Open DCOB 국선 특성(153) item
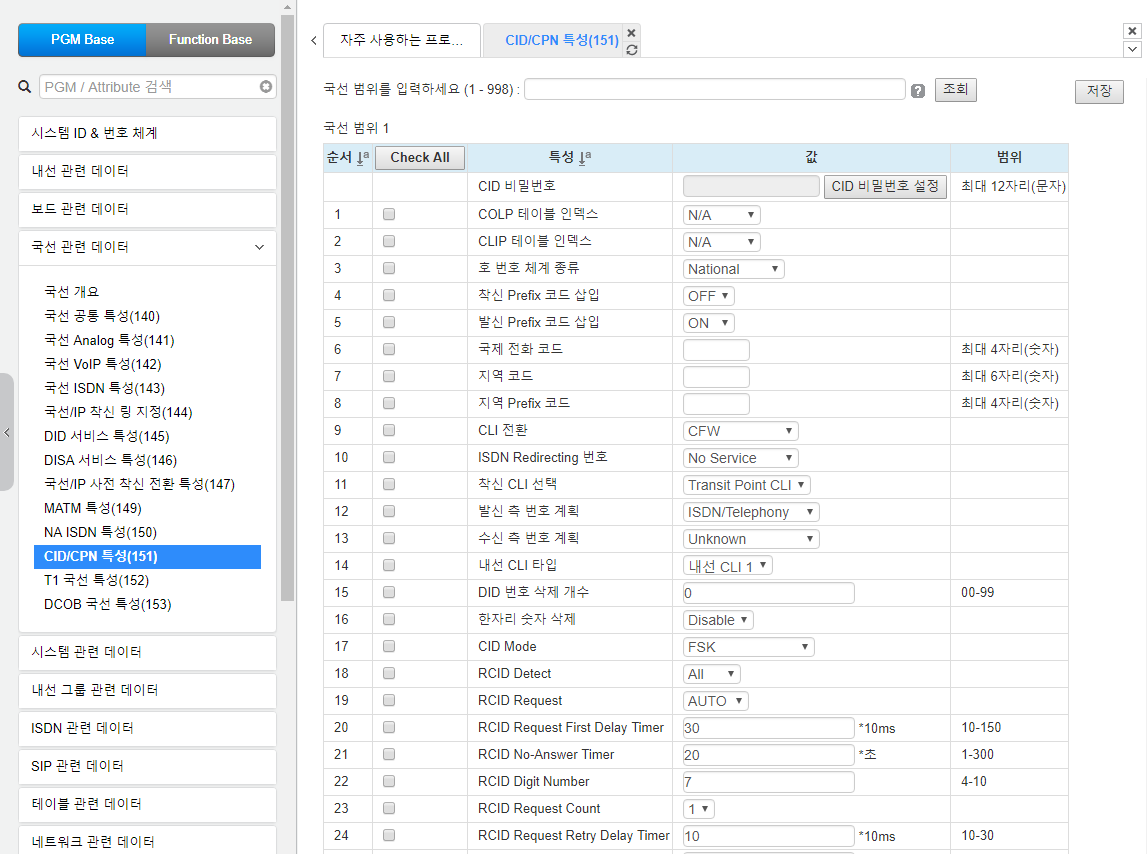This screenshot has width=1147, height=854. click(x=108, y=604)
